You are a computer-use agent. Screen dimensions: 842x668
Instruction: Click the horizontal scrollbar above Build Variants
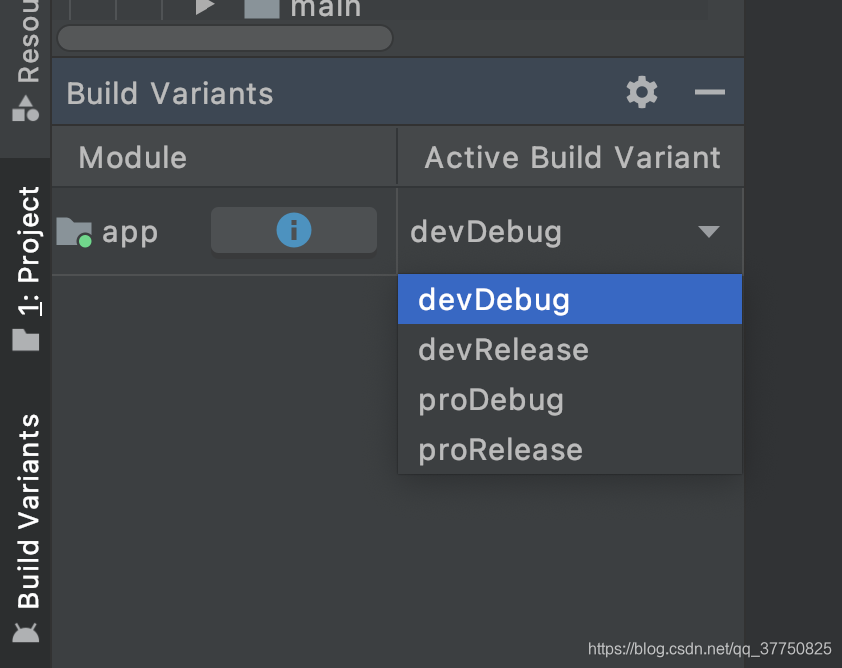coord(224,37)
